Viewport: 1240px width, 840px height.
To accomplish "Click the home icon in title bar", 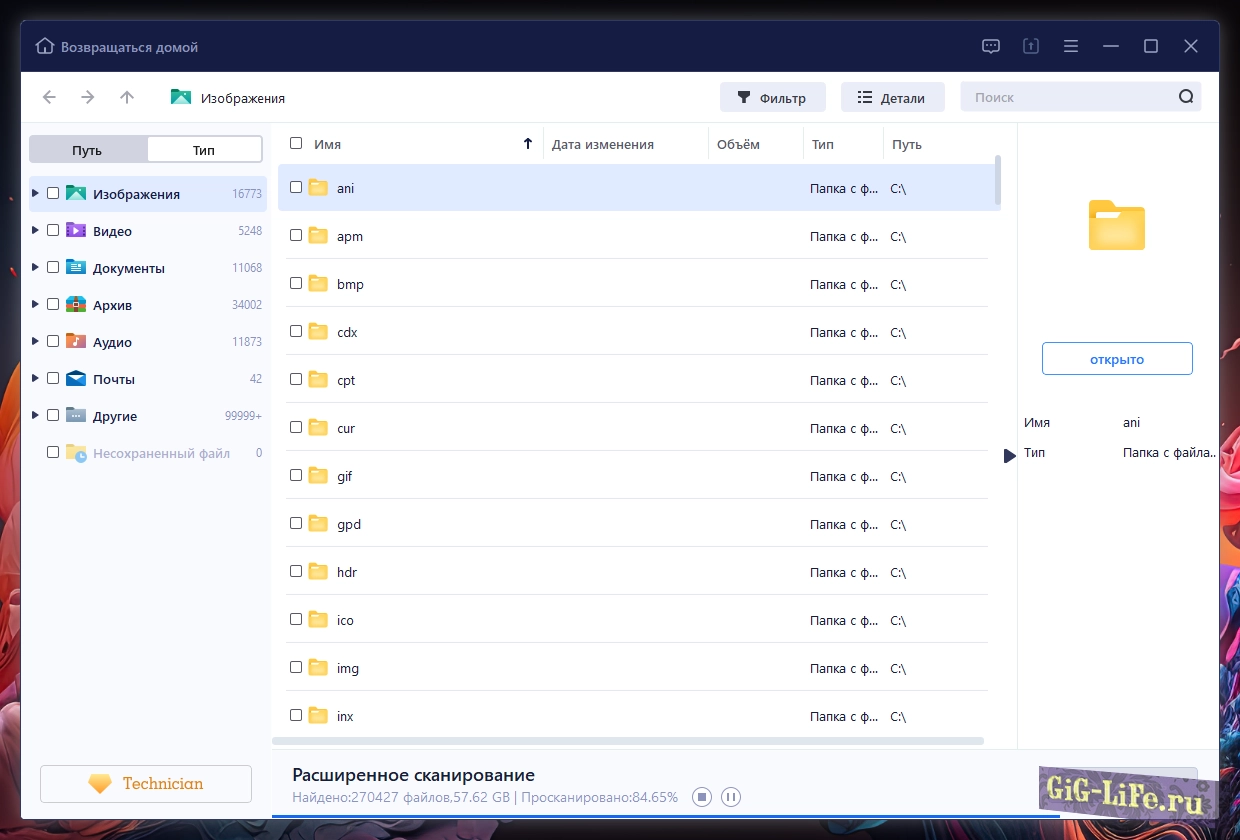I will coord(45,46).
